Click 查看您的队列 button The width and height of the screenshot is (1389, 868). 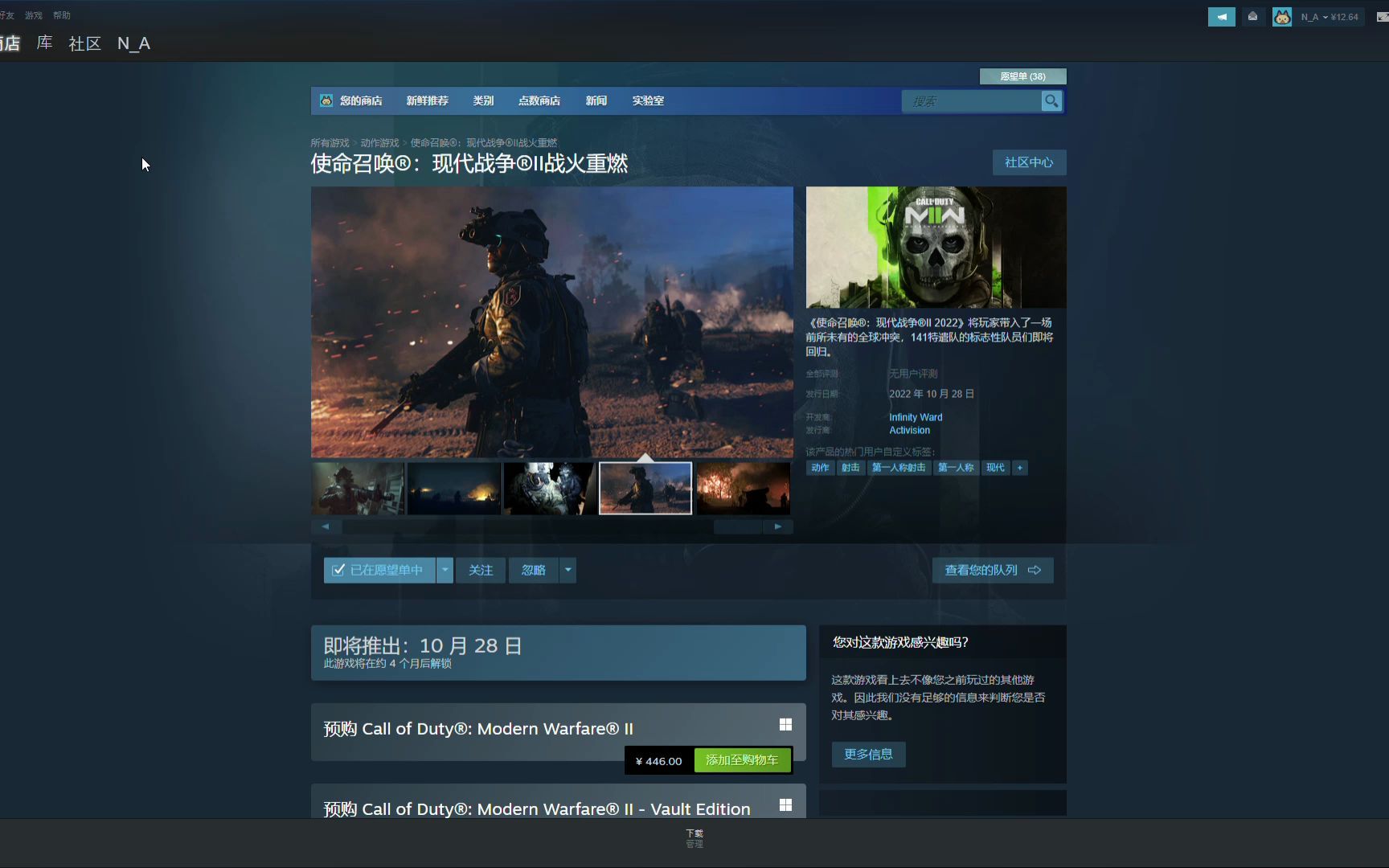pyautogui.click(x=993, y=570)
